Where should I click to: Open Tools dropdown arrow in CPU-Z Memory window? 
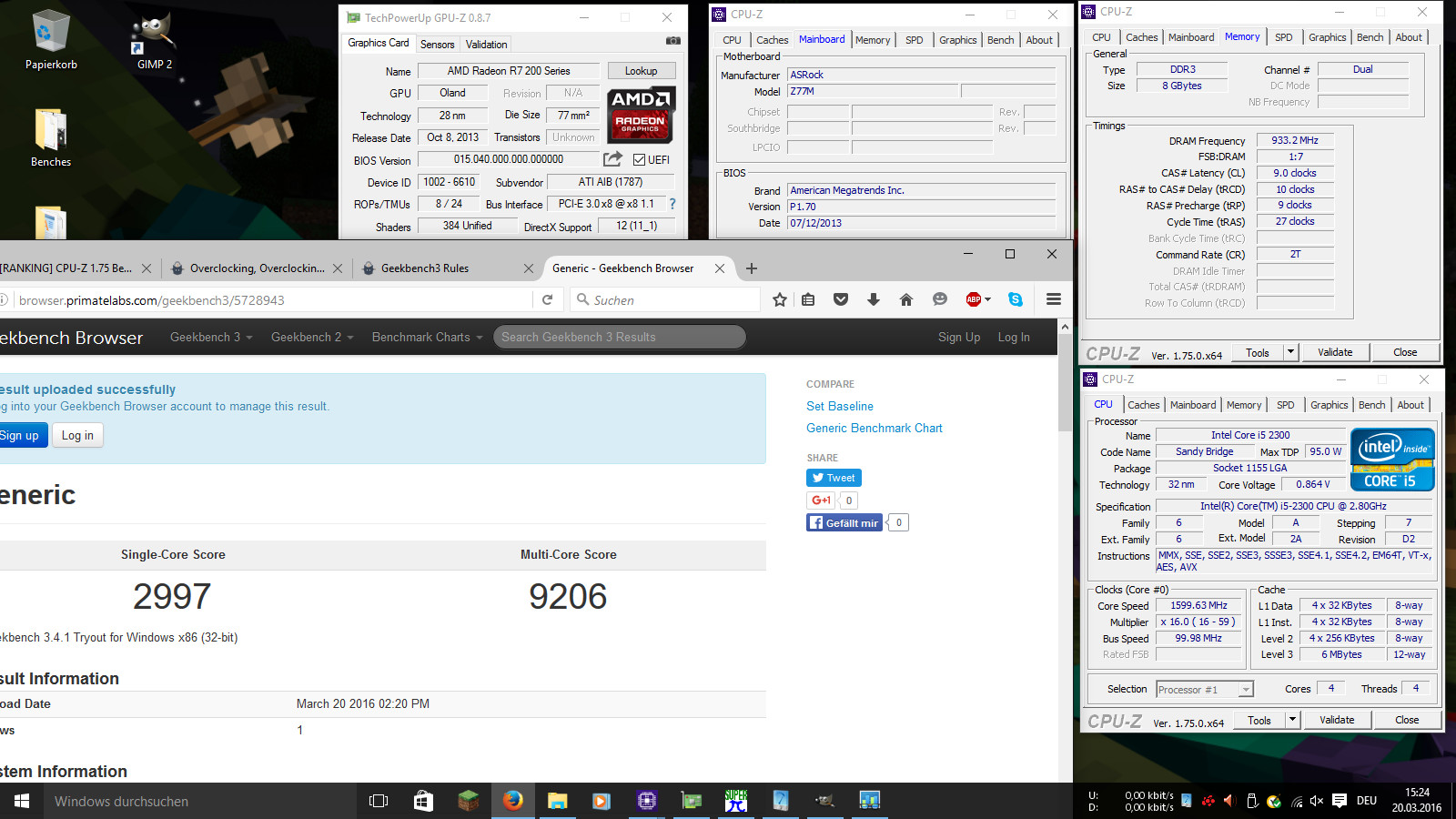click(x=1290, y=352)
